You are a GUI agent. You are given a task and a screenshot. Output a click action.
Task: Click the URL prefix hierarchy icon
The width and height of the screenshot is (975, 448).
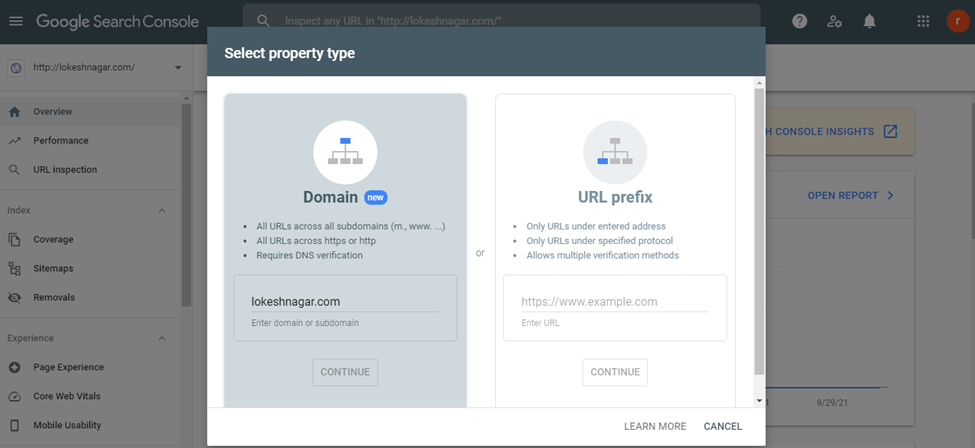tap(615, 152)
